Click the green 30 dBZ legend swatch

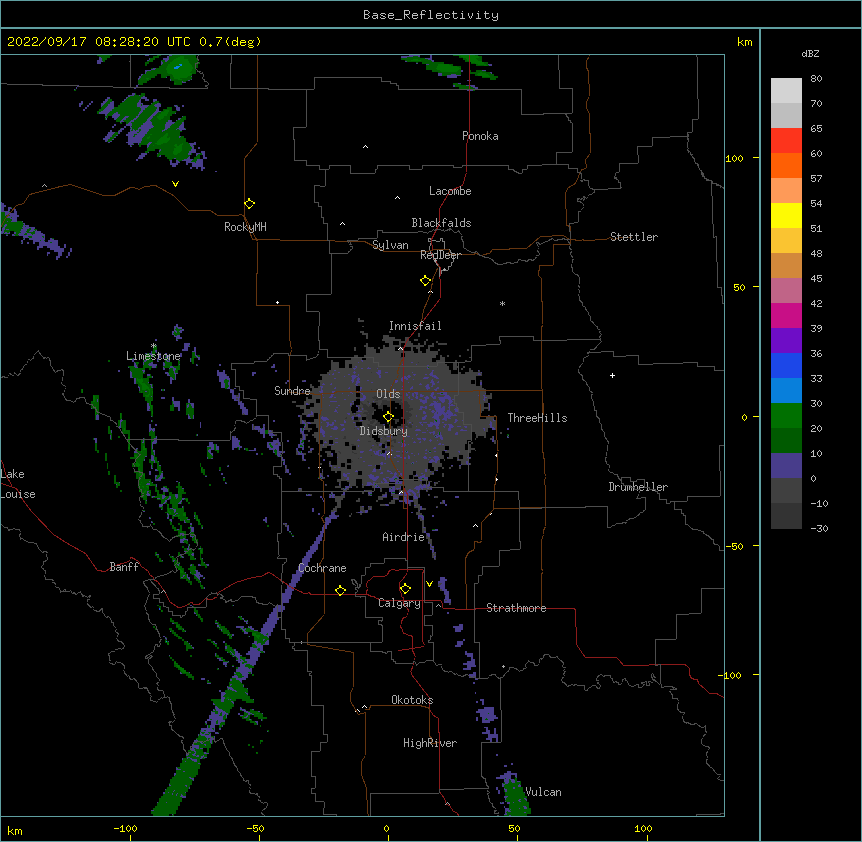coord(786,416)
